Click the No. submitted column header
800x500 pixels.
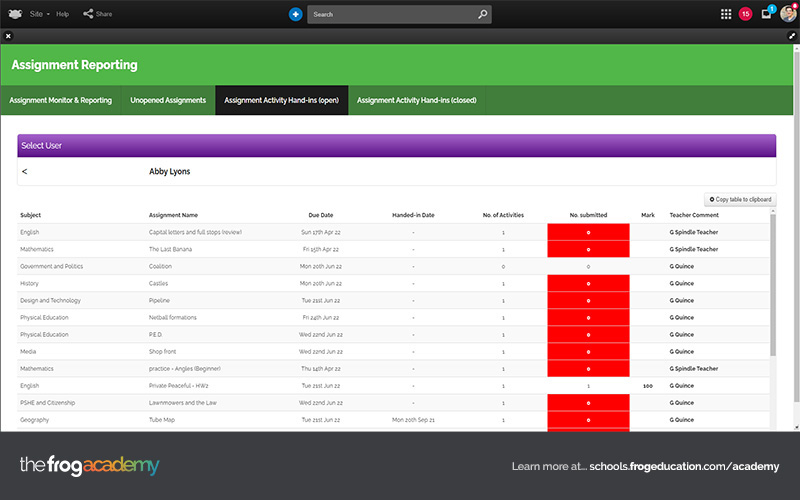[x=588, y=215]
